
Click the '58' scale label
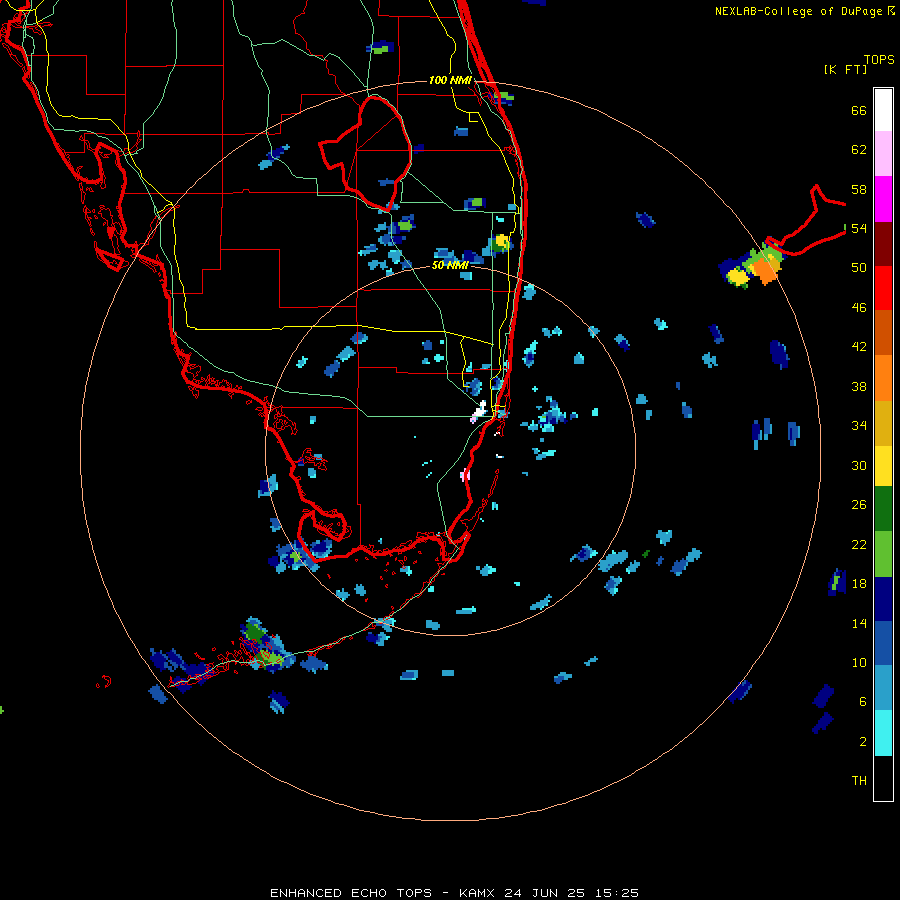[859, 189]
